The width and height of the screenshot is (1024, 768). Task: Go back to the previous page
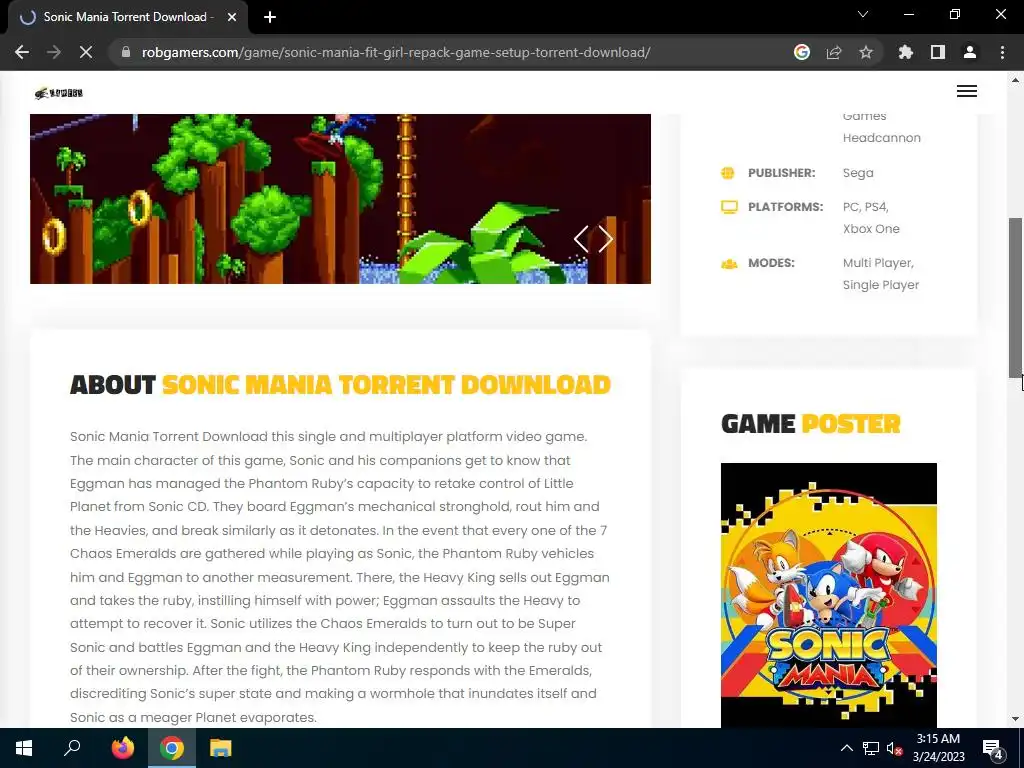pos(22,52)
